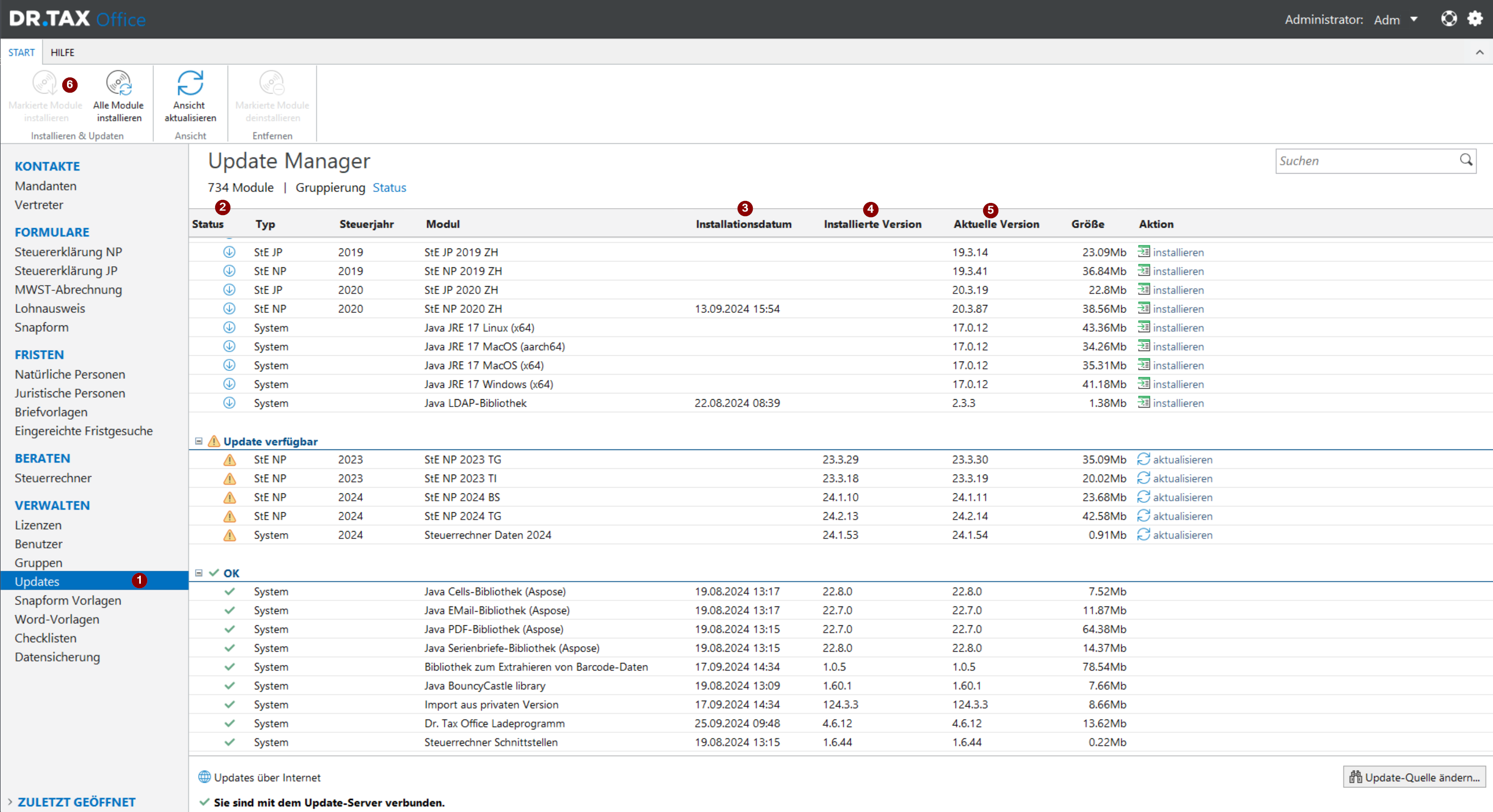Screen dimensions: 1493x812
Task: Click the search magnifier icon
Action: 1466,160
